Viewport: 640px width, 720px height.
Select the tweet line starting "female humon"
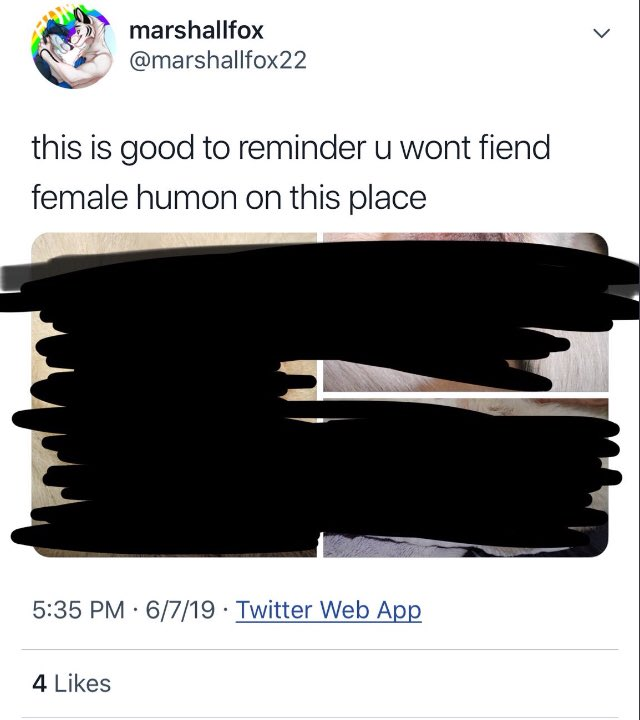coord(229,198)
